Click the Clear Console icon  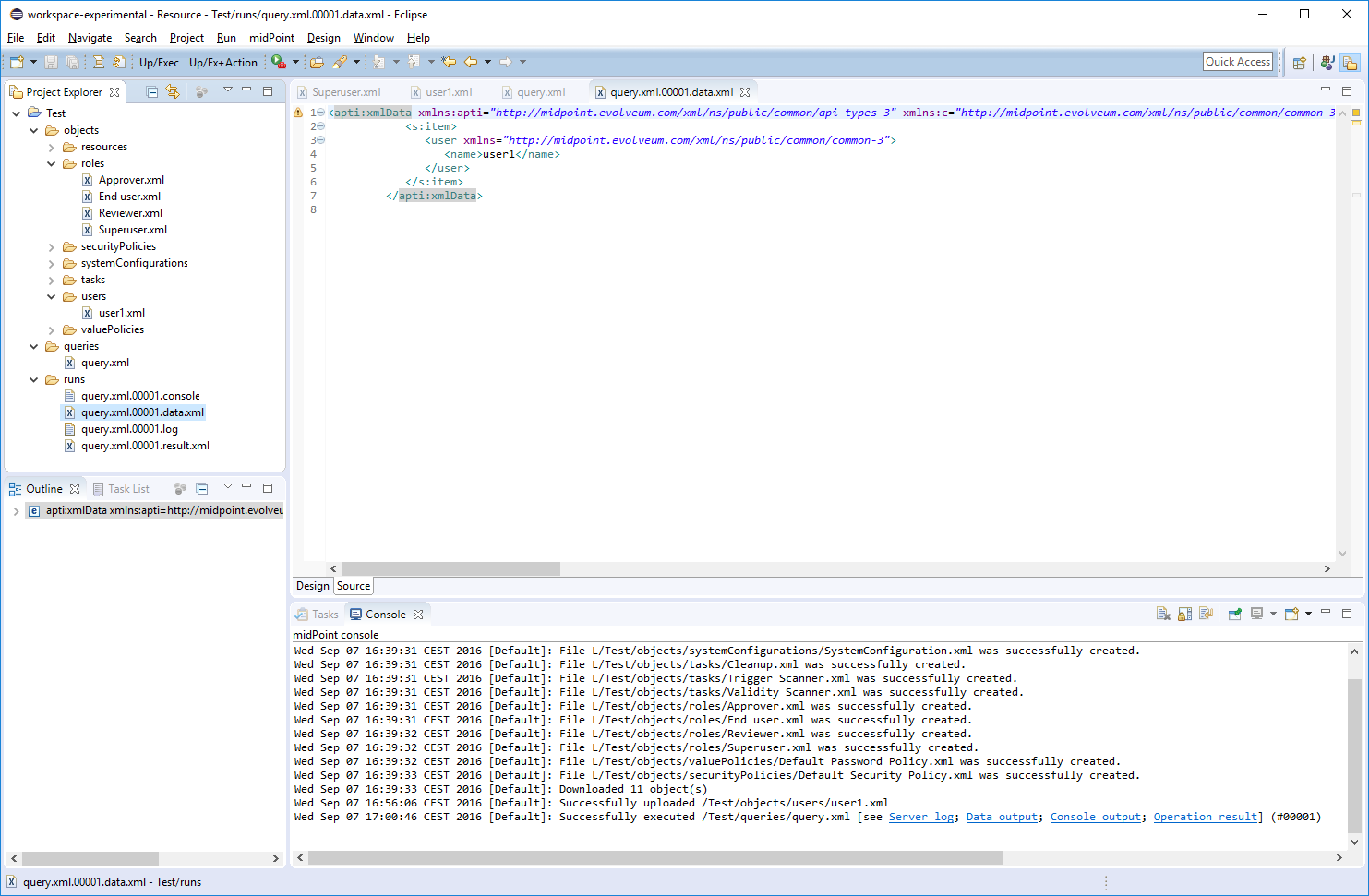1163,615
